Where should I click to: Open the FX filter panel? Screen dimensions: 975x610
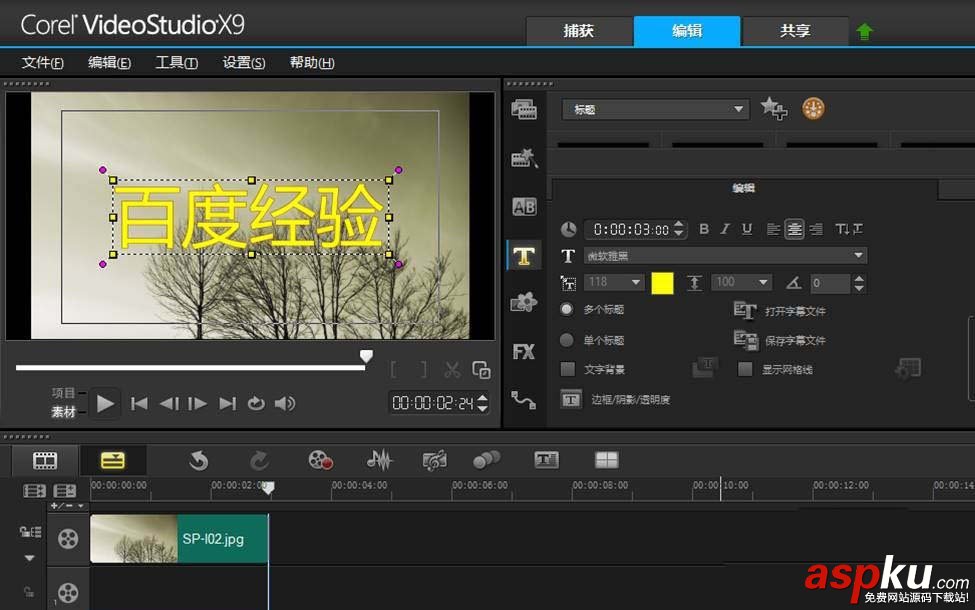[x=524, y=351]
